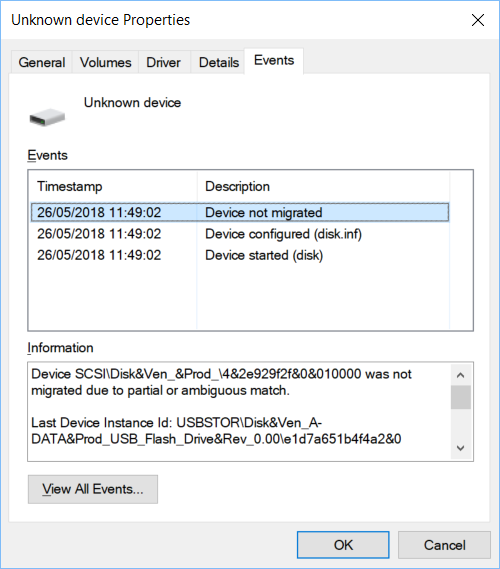Open View All Events window

(x=93, y=489)
